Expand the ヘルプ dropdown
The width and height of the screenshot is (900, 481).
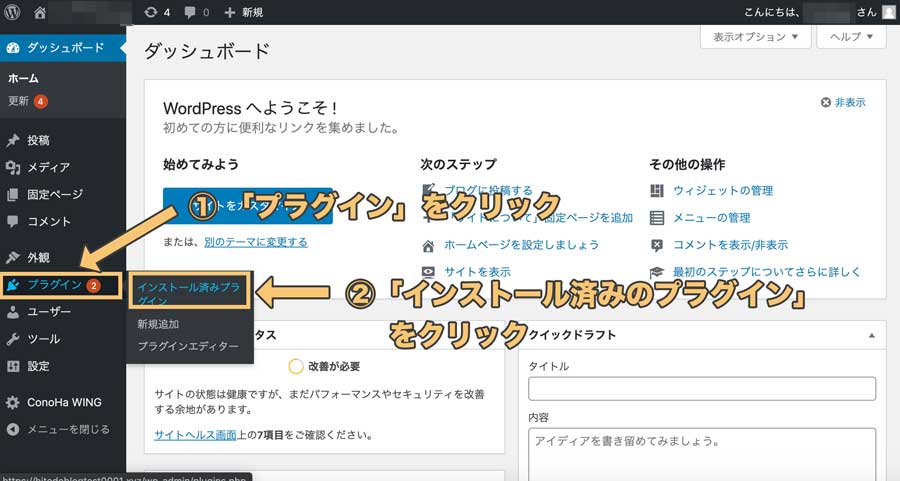pos(851,37)
